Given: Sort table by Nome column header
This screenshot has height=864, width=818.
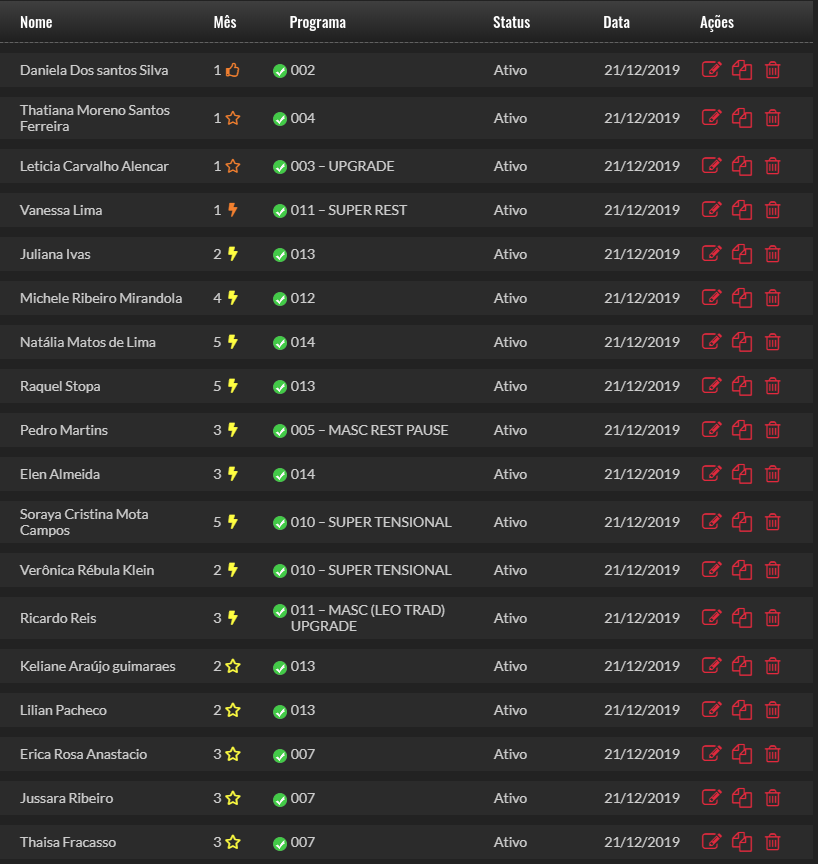Looking at the screenshot, I should pyautogui.click(x=36, y=22).
